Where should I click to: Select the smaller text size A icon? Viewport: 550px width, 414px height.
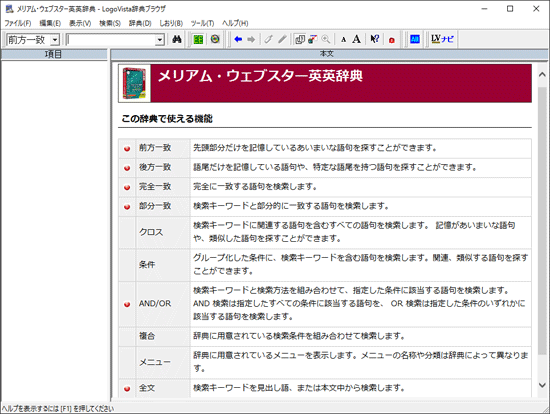point(343,40)
